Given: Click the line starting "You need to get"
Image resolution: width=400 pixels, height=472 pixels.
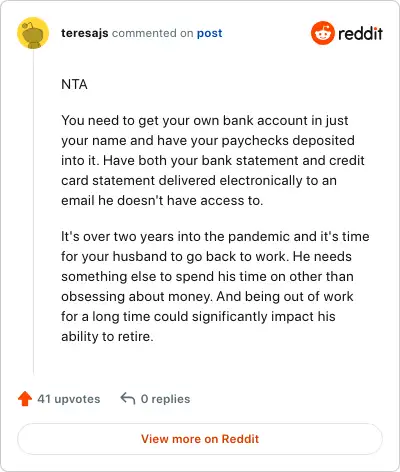Looking at the screenshot, I should 205,121.
